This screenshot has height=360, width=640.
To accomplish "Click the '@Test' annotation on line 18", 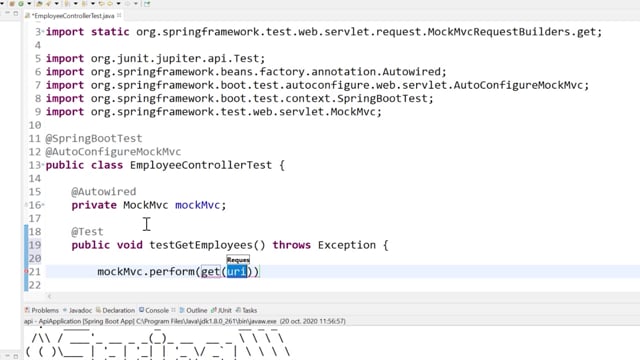I will tap(87, 232).
